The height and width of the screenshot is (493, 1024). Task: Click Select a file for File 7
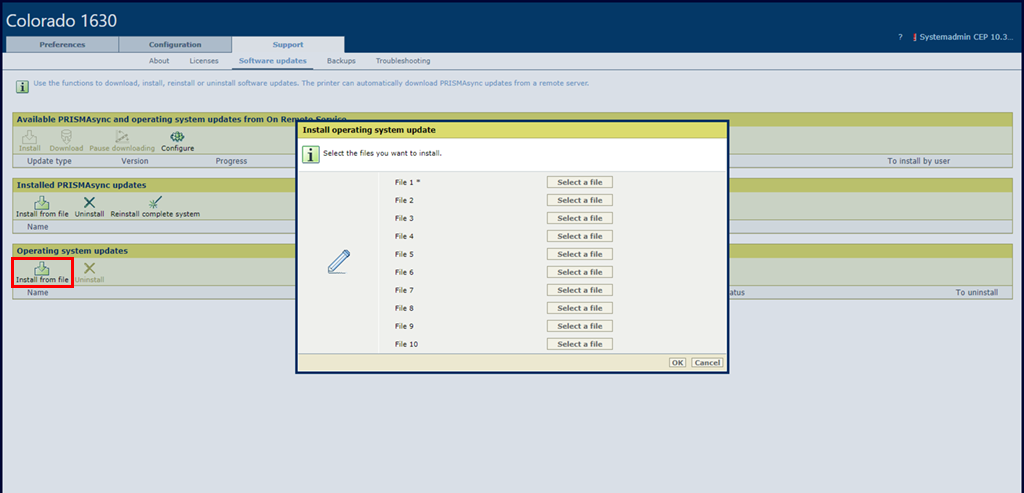pos(580,290)
